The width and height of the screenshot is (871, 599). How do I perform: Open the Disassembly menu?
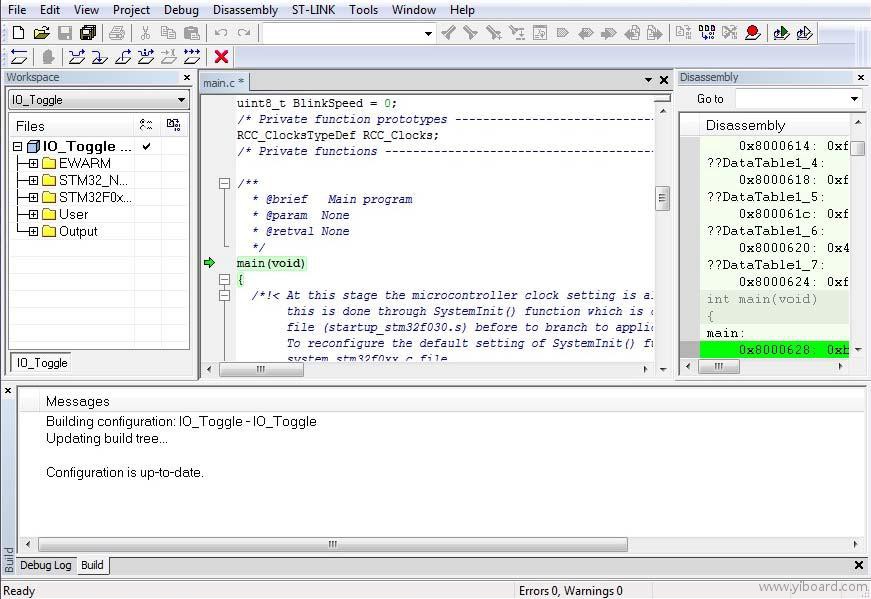click(x=245, y=10)
